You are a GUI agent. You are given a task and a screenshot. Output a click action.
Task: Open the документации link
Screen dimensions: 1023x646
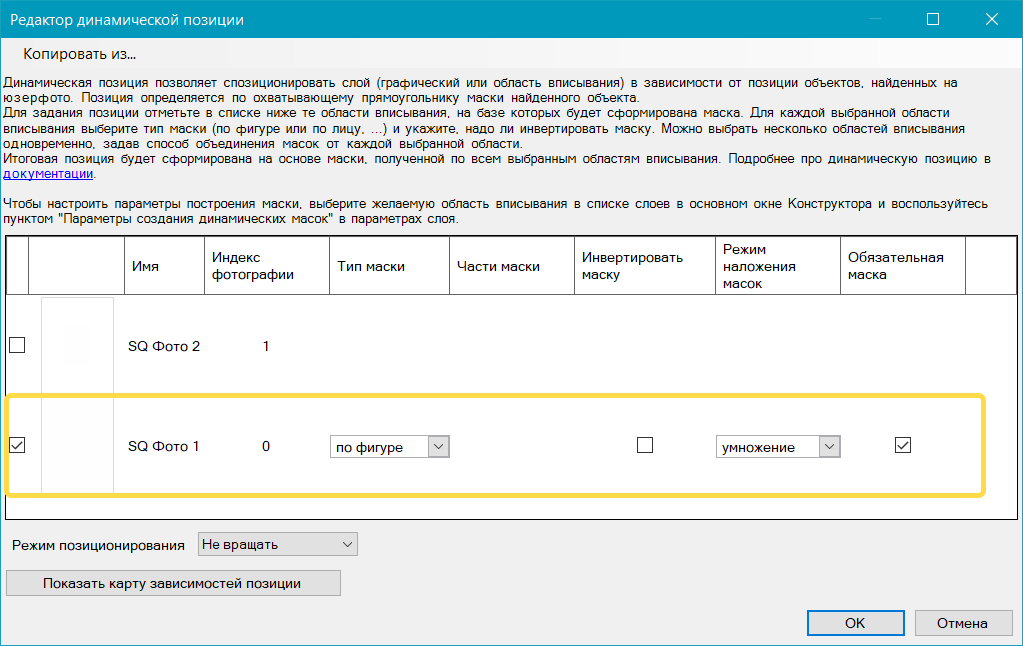(49, 174)
